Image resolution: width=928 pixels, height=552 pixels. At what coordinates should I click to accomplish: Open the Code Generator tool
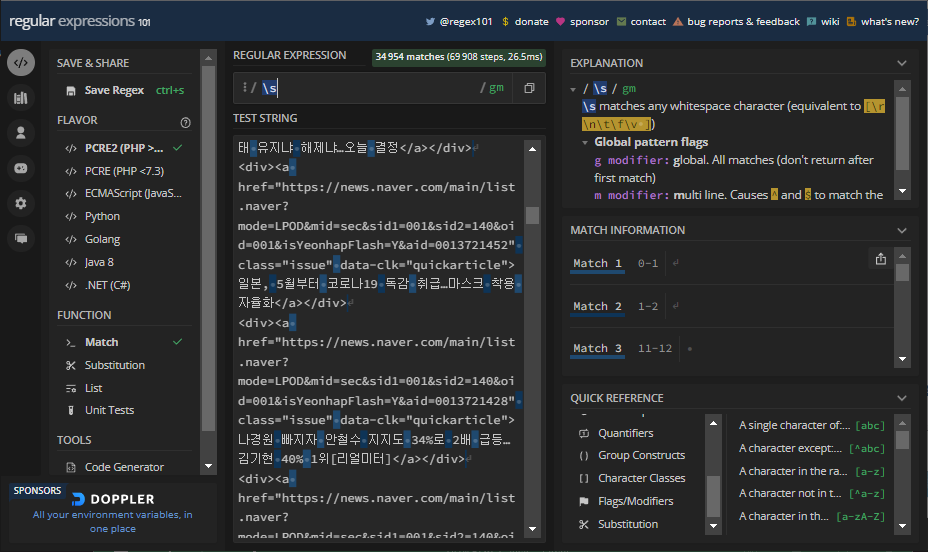tap(123, 467)
